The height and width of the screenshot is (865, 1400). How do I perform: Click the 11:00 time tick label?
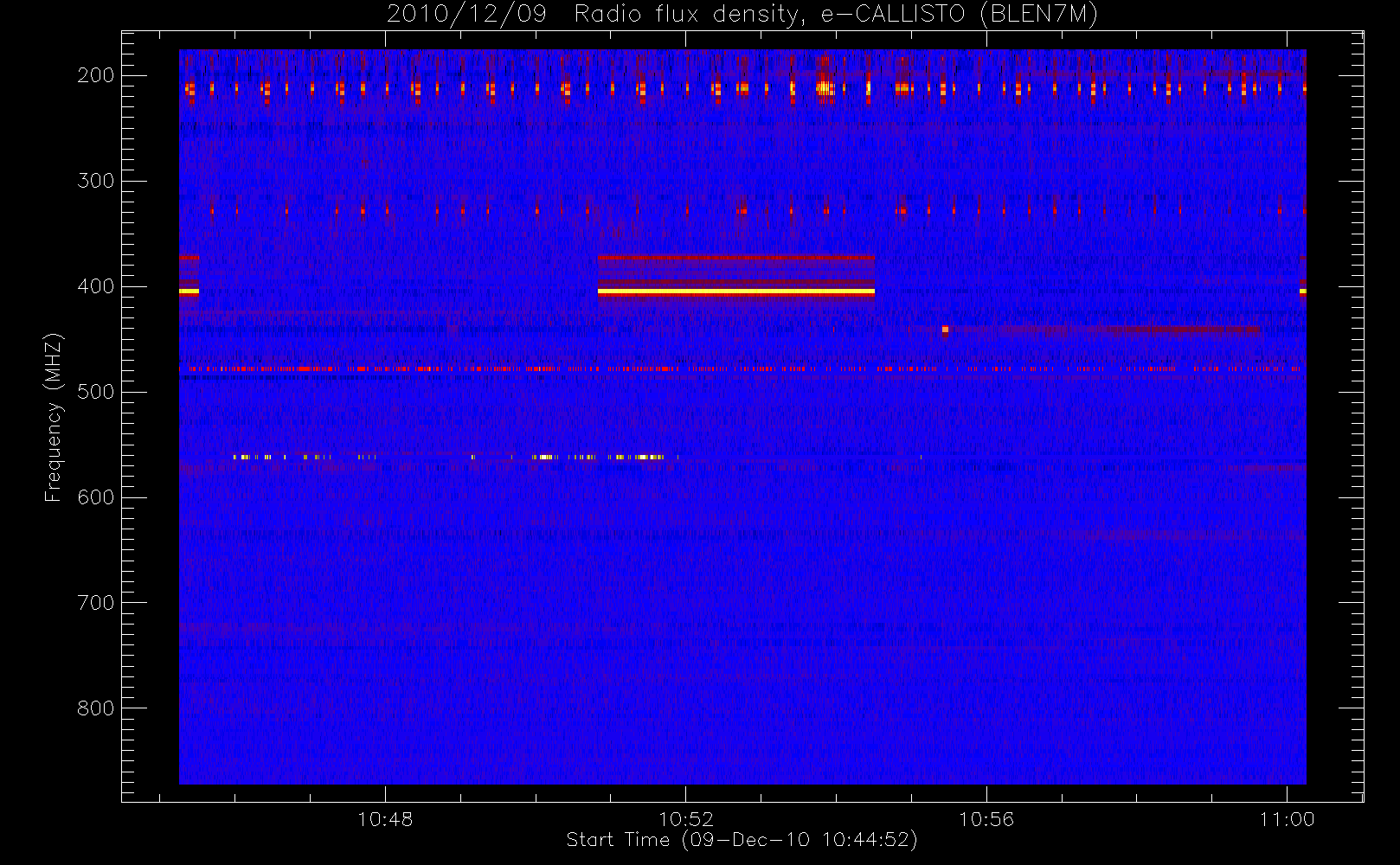click(1287, 819)
